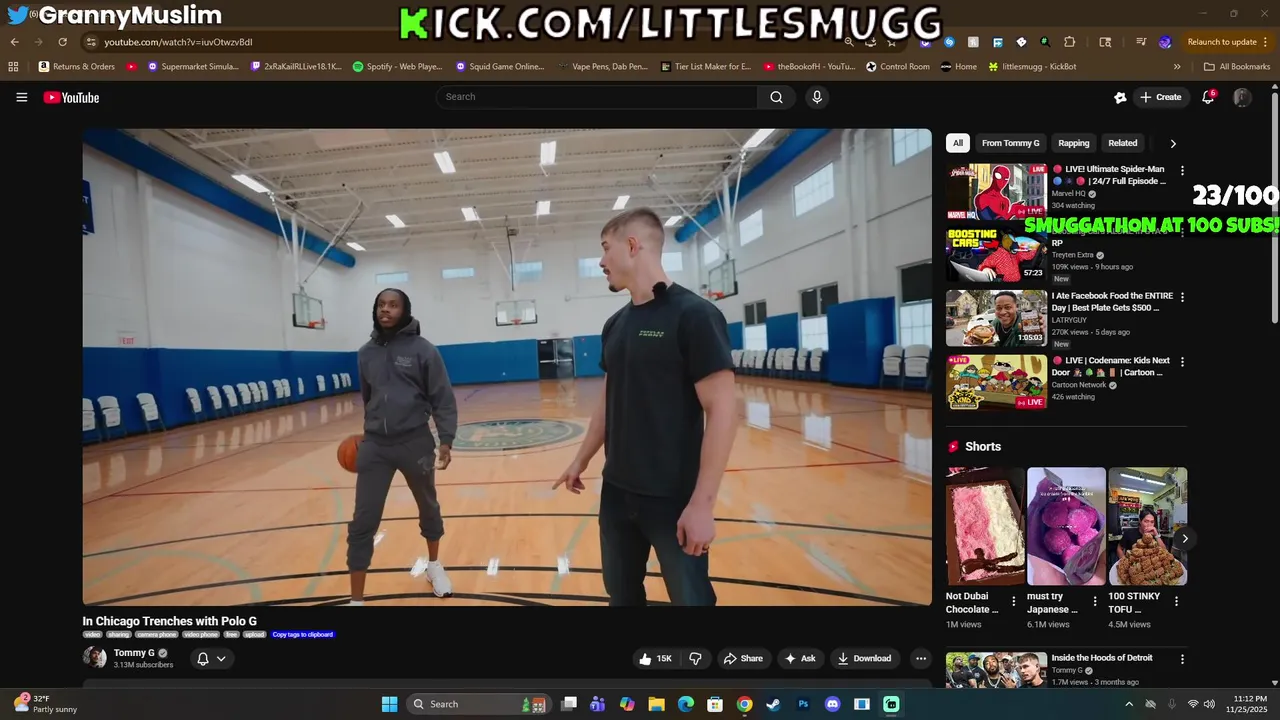Select the Related filter chip
Image resolution: width=1280 pixels, height=720 pixels.
click(x=1122, y=143)
